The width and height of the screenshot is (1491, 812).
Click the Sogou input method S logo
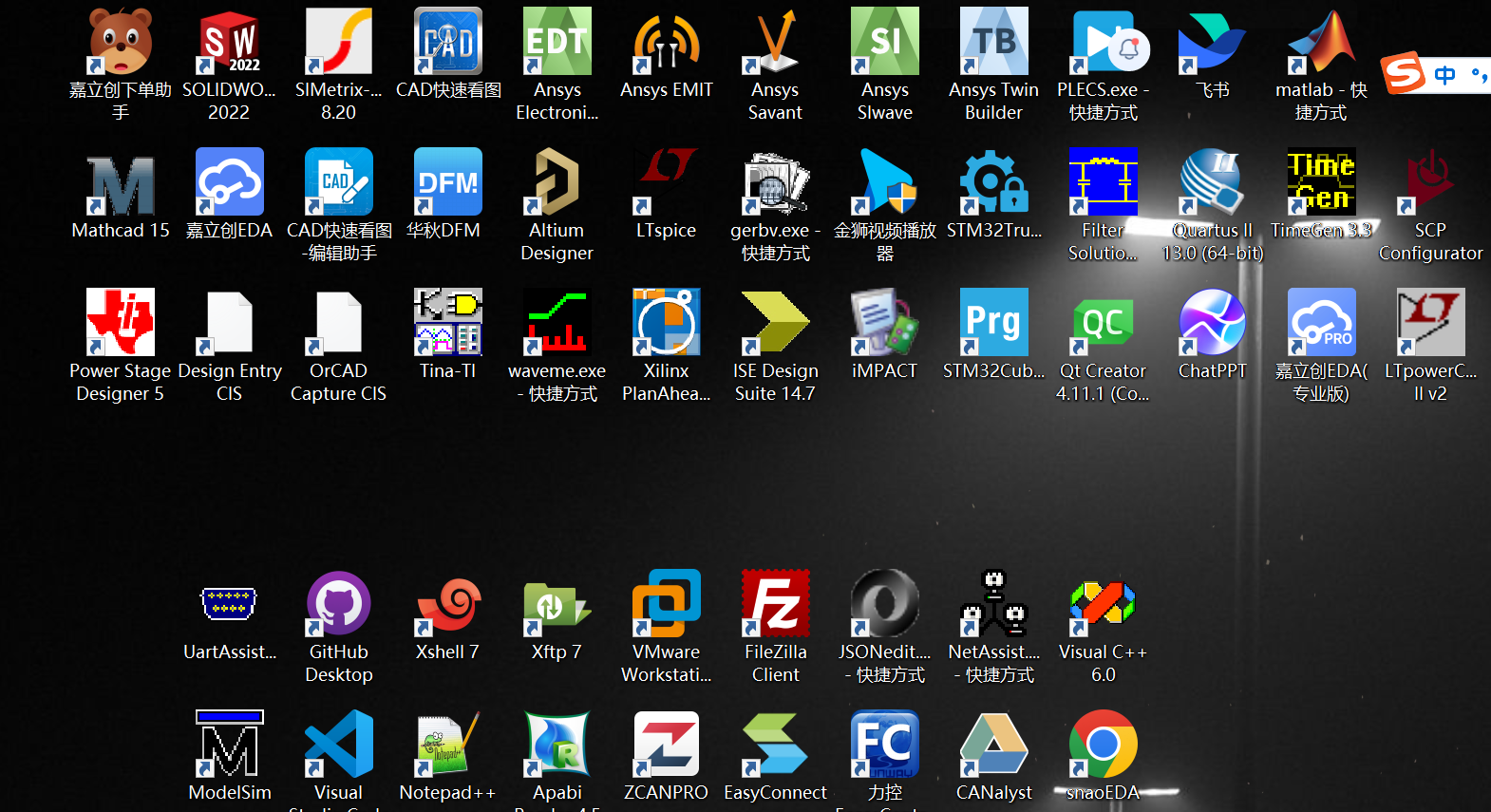[1404, 72]
